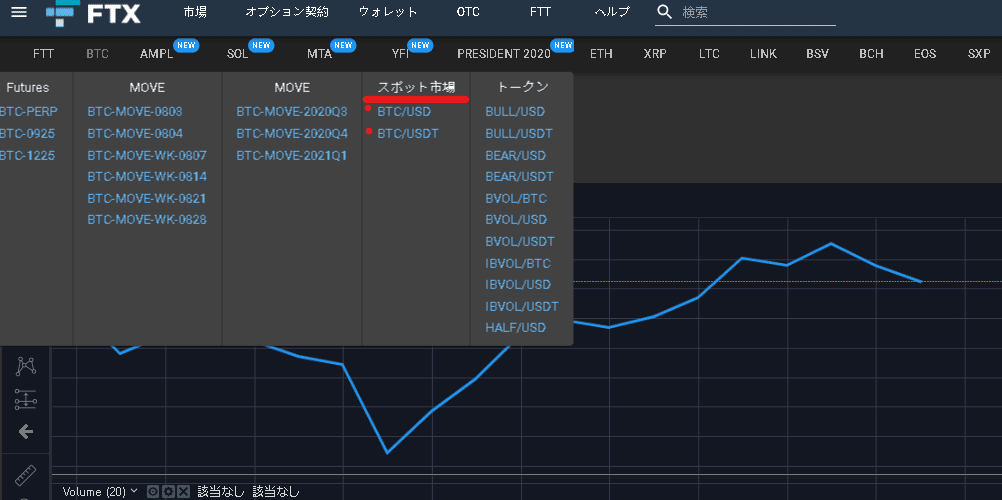
Task: Open the ウォレット menu
Action: [388, 12]
